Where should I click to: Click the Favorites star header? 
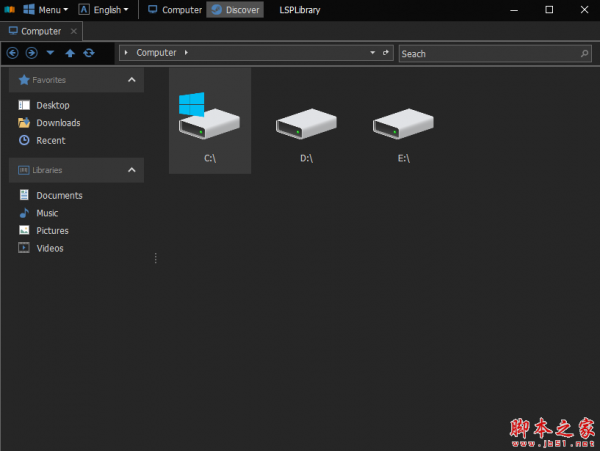pos(24,80)
